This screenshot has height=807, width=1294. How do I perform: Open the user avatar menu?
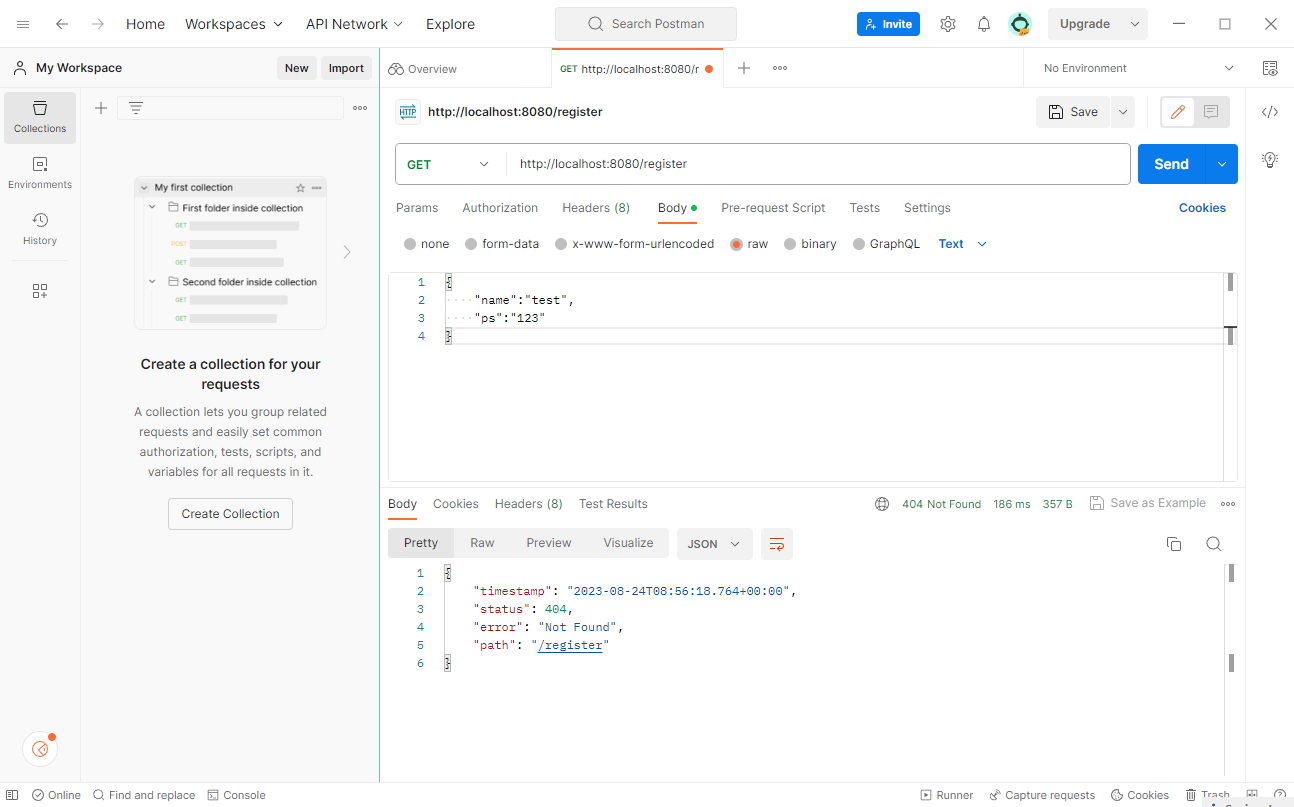pyautogui.click(x=1019, y=24)
